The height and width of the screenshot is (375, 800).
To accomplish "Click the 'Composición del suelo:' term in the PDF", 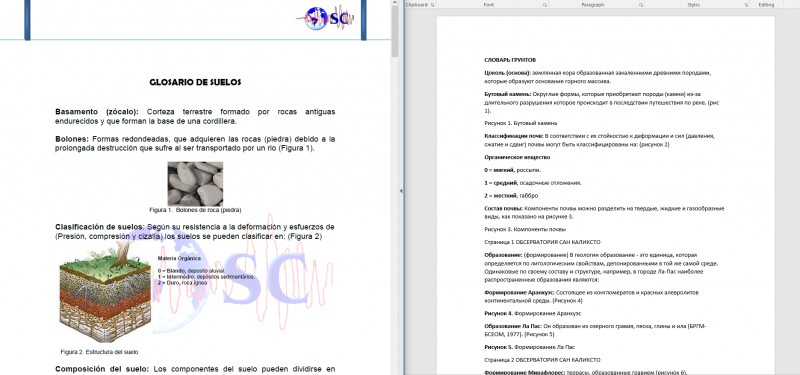I will coord(102,369).
